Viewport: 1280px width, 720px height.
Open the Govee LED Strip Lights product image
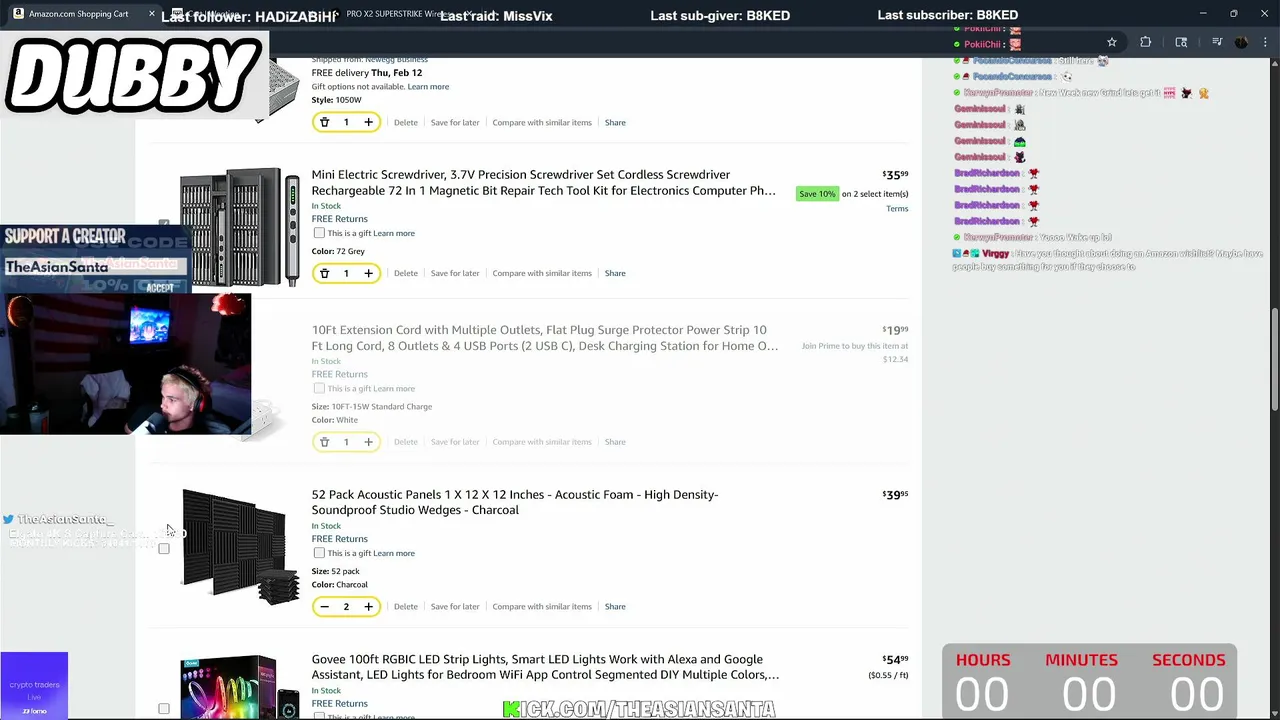click(240, 687)
